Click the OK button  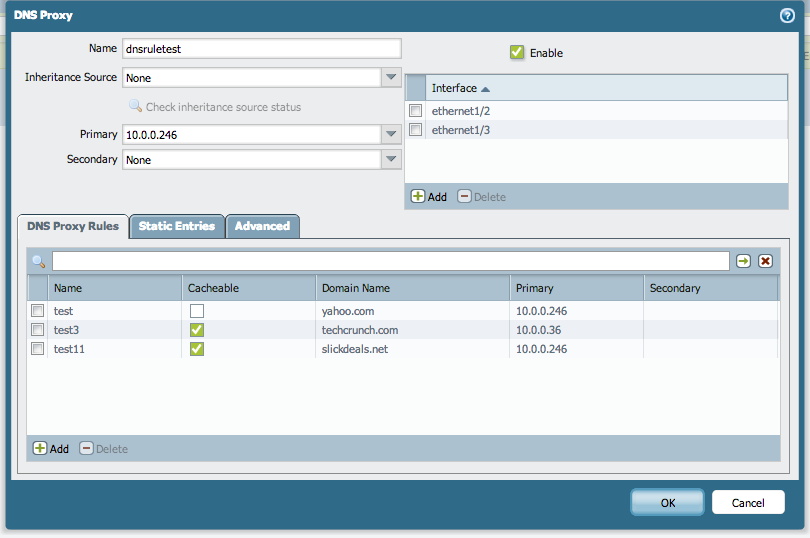click(x=667, y=502)
